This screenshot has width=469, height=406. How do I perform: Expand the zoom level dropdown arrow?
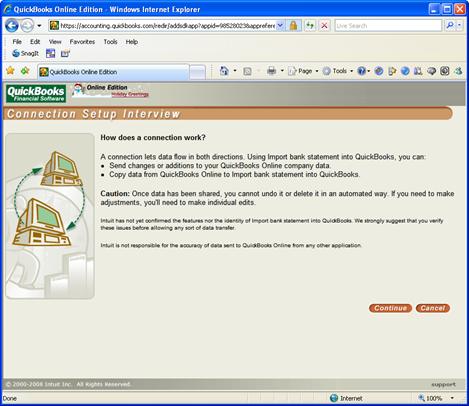(x=452, y=398)
